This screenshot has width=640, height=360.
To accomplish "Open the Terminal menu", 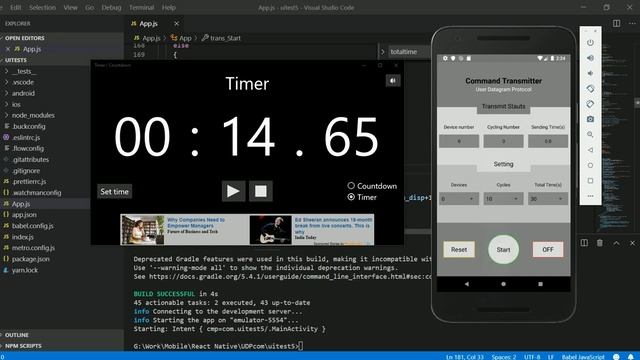I will [x=141, y=7].
